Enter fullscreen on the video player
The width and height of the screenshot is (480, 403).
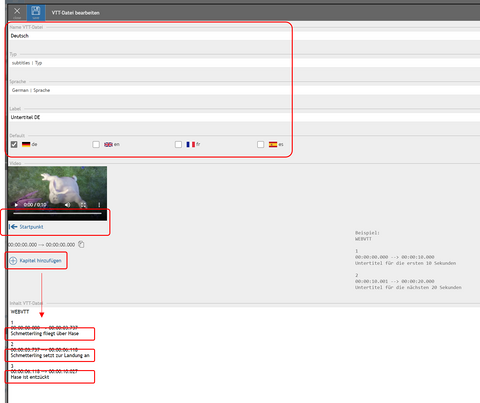pos(83,205)
